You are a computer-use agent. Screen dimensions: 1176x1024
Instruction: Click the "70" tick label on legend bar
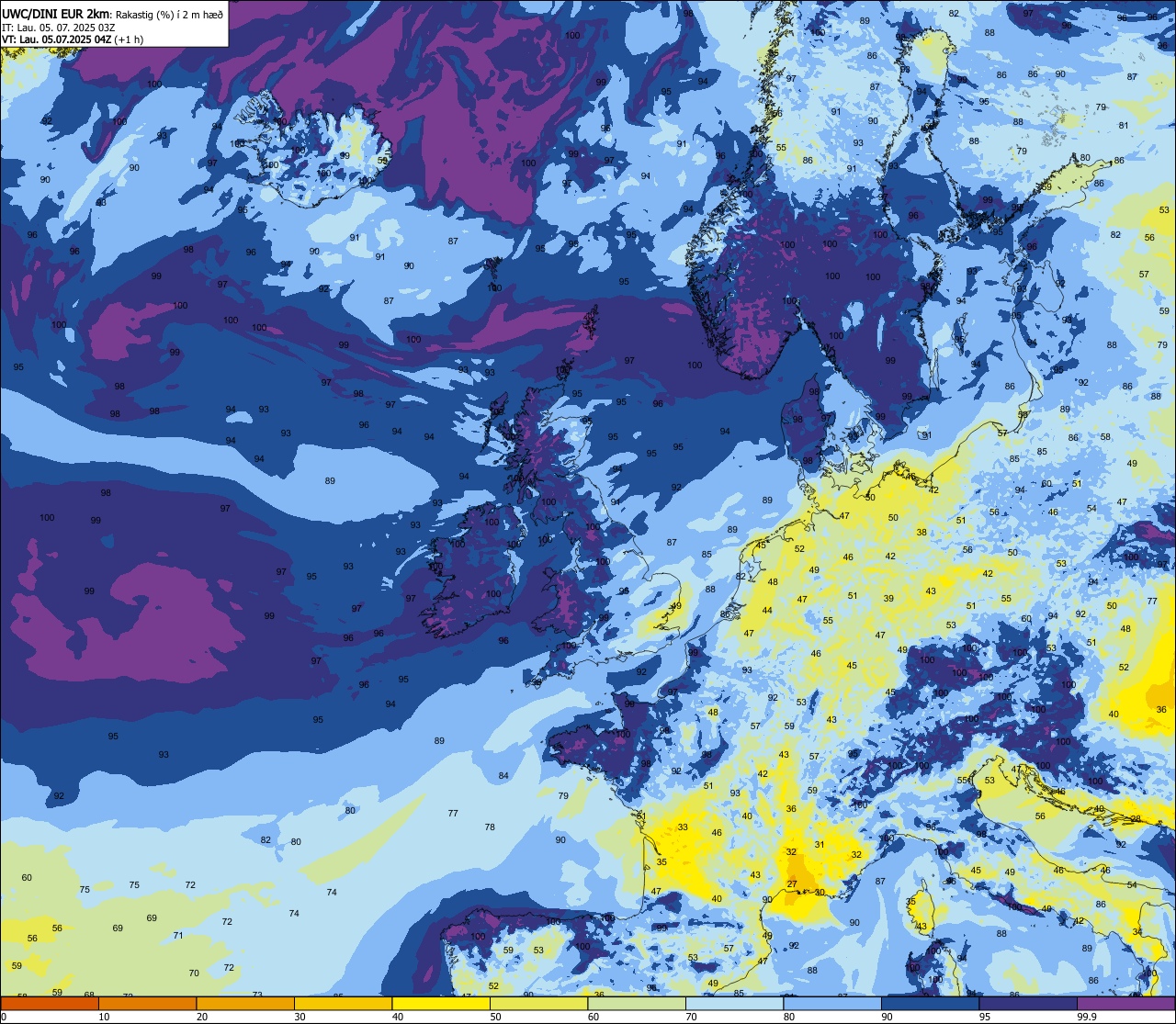tap(691, 1017)
